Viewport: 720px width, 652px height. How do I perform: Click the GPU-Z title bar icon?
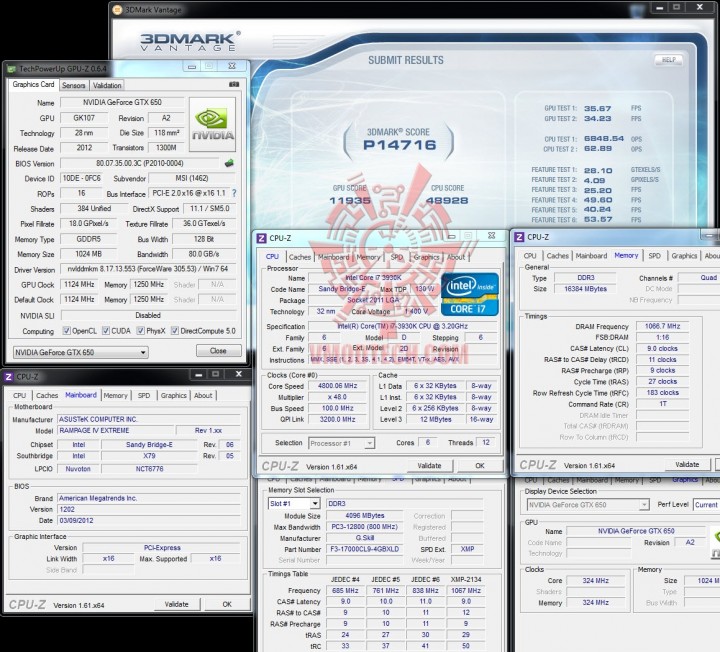click(x=11, y=69)
